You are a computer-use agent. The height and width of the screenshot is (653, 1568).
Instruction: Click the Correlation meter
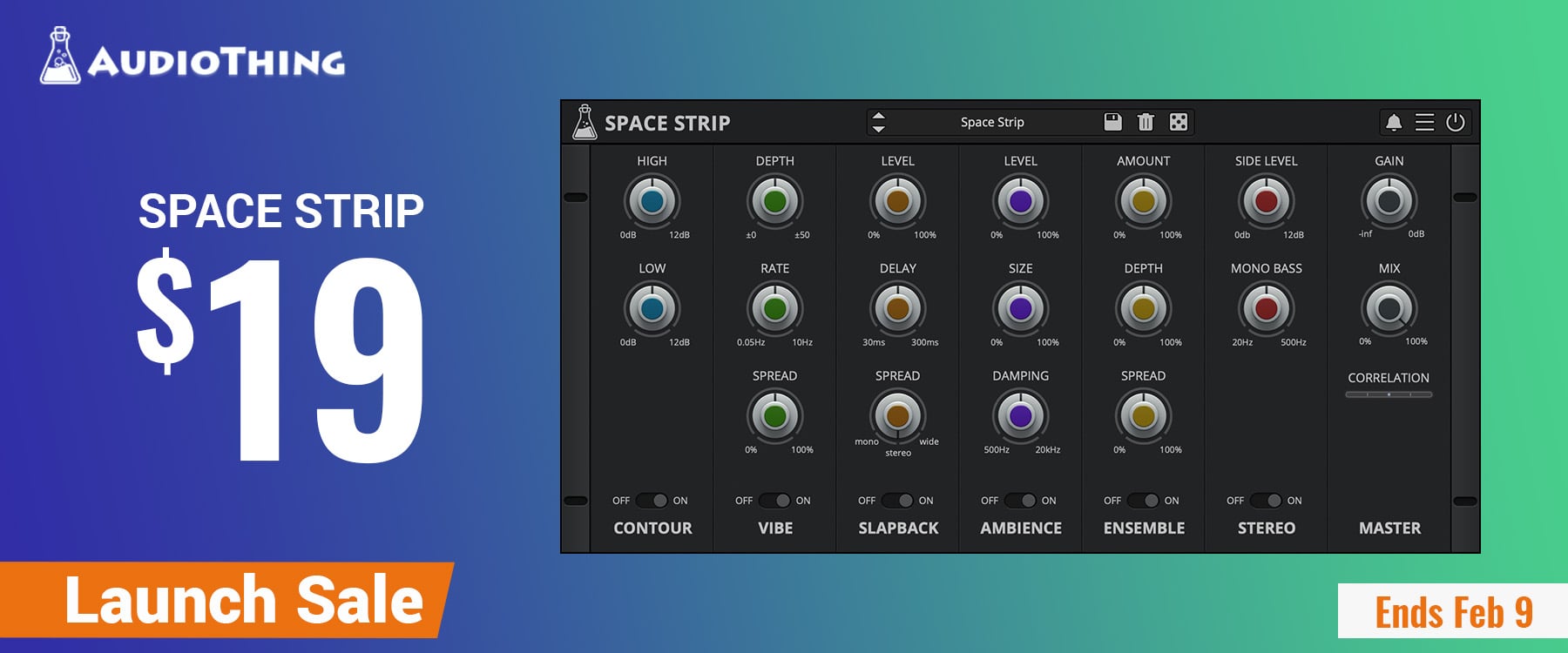(x=1389, y=394)
